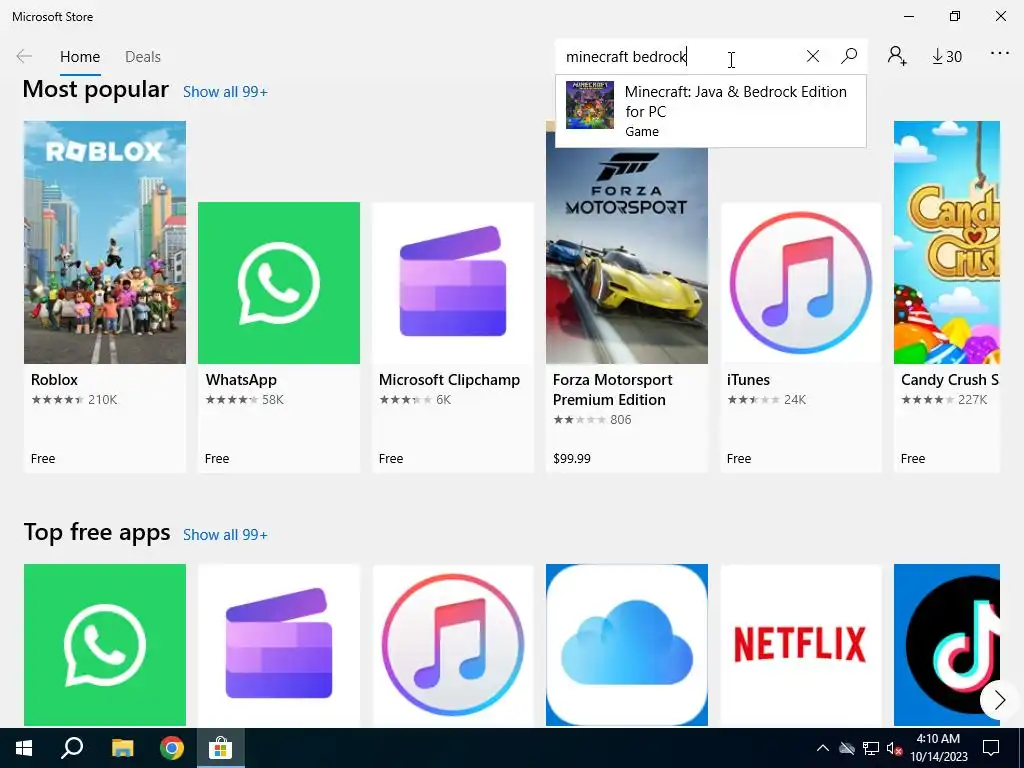The image size is (1024, 768).
Task: Go back using the back arrow
Action: [x=24, y=56]
